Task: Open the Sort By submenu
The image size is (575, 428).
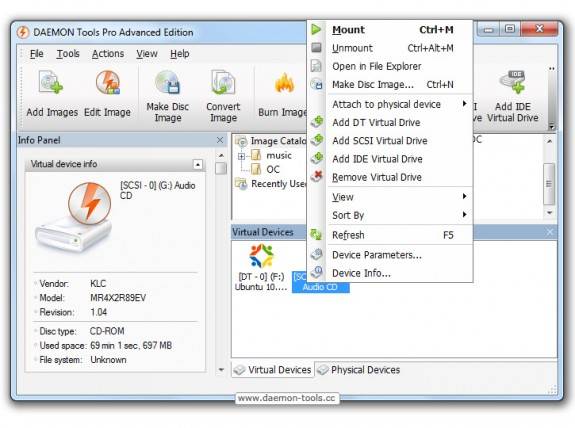Action: point(399,215)
